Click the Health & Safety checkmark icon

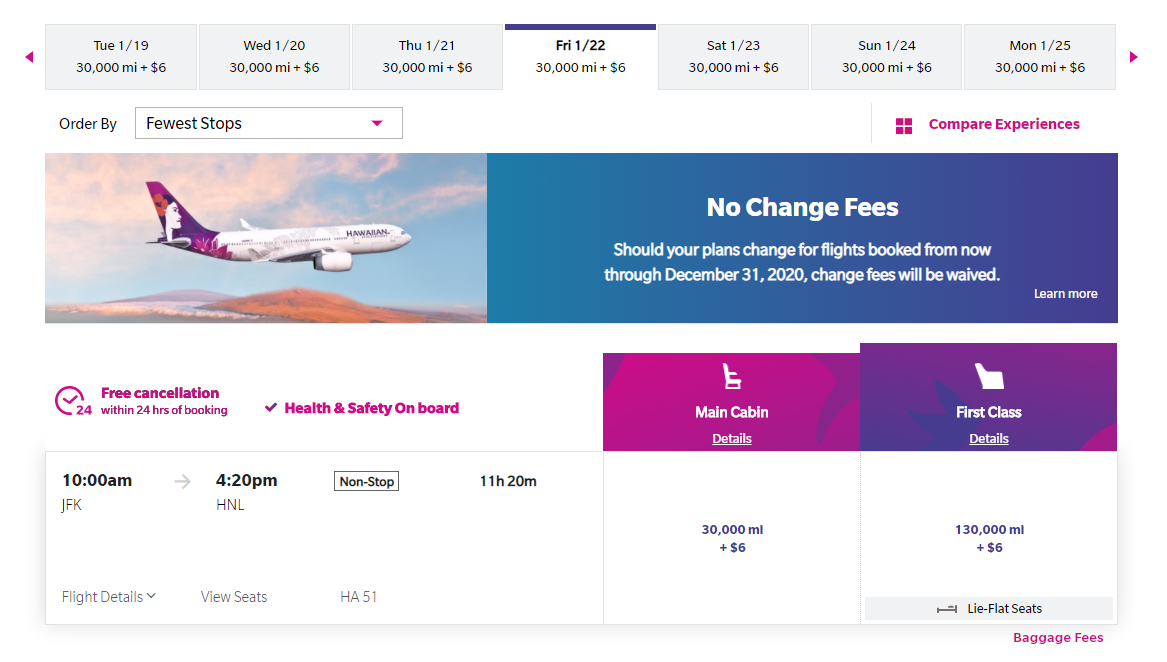[x=270, y=407]
